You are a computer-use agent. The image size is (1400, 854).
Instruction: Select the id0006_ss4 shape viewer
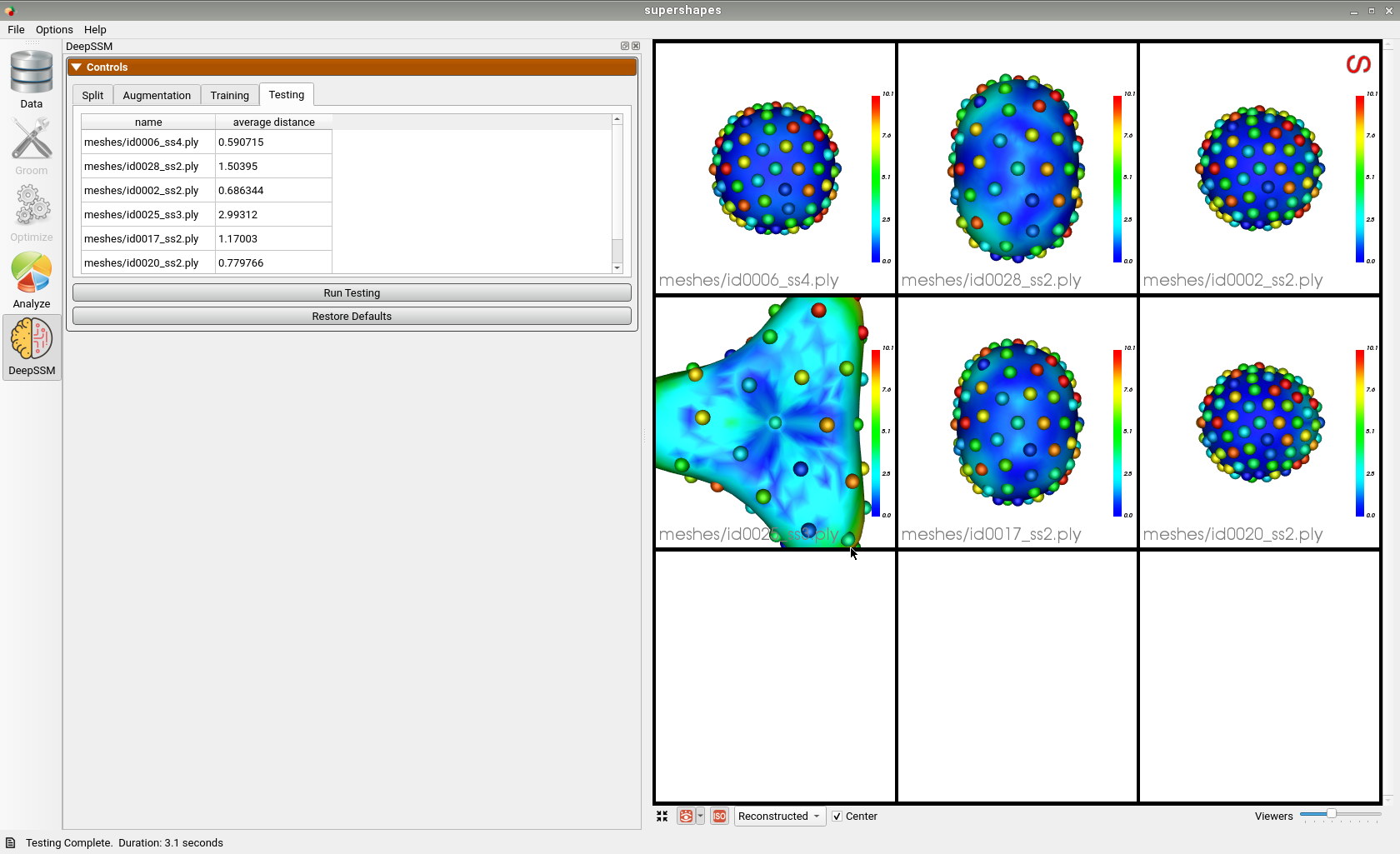(775, 167)
